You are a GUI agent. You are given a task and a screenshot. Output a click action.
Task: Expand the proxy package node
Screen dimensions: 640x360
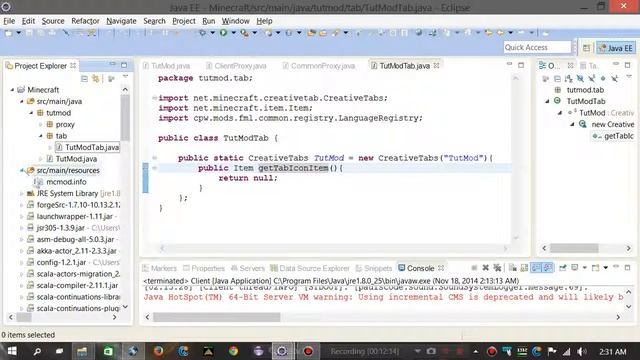click(41, 124)
